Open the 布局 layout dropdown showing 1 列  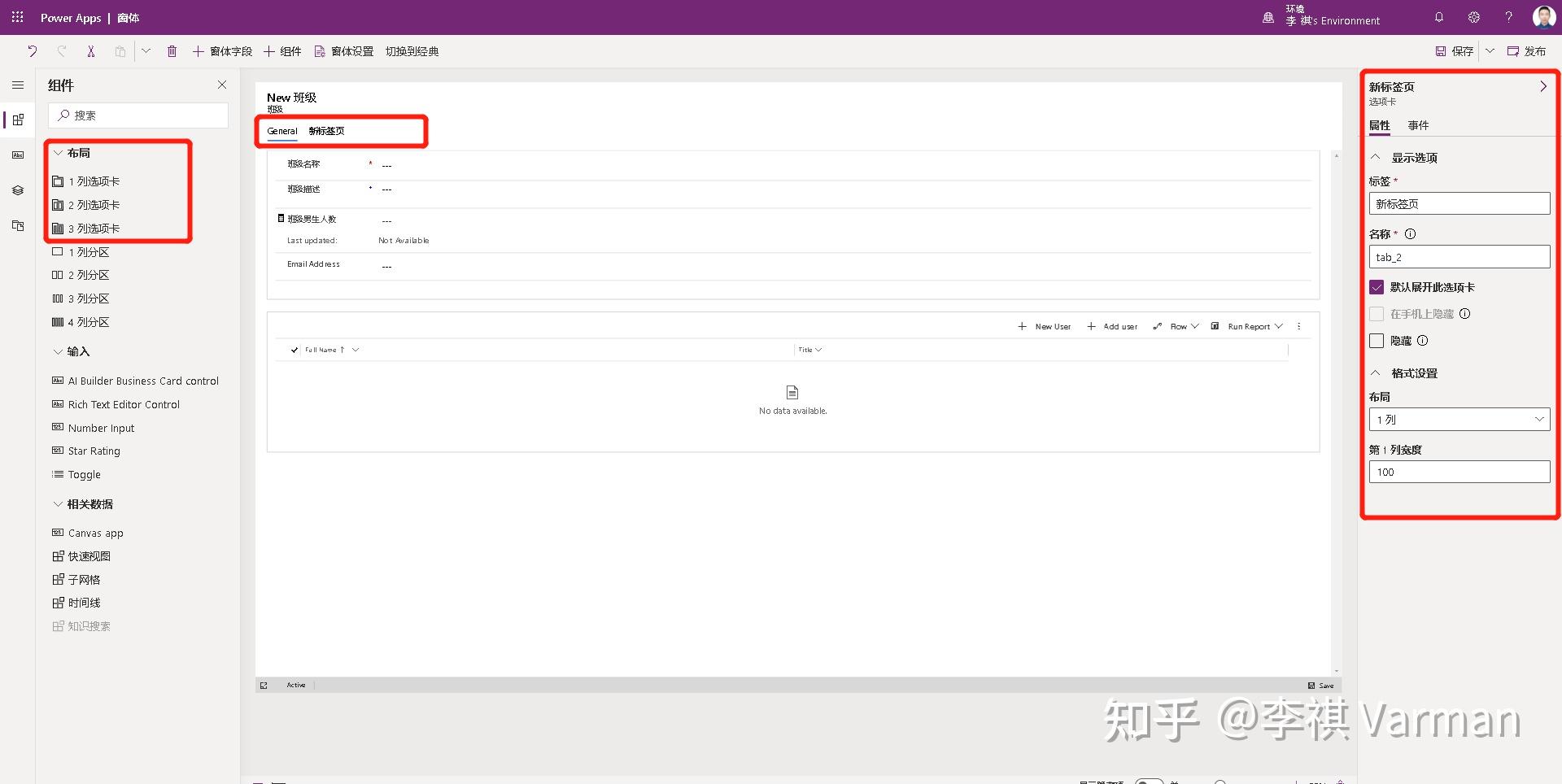click(1459, 420)
